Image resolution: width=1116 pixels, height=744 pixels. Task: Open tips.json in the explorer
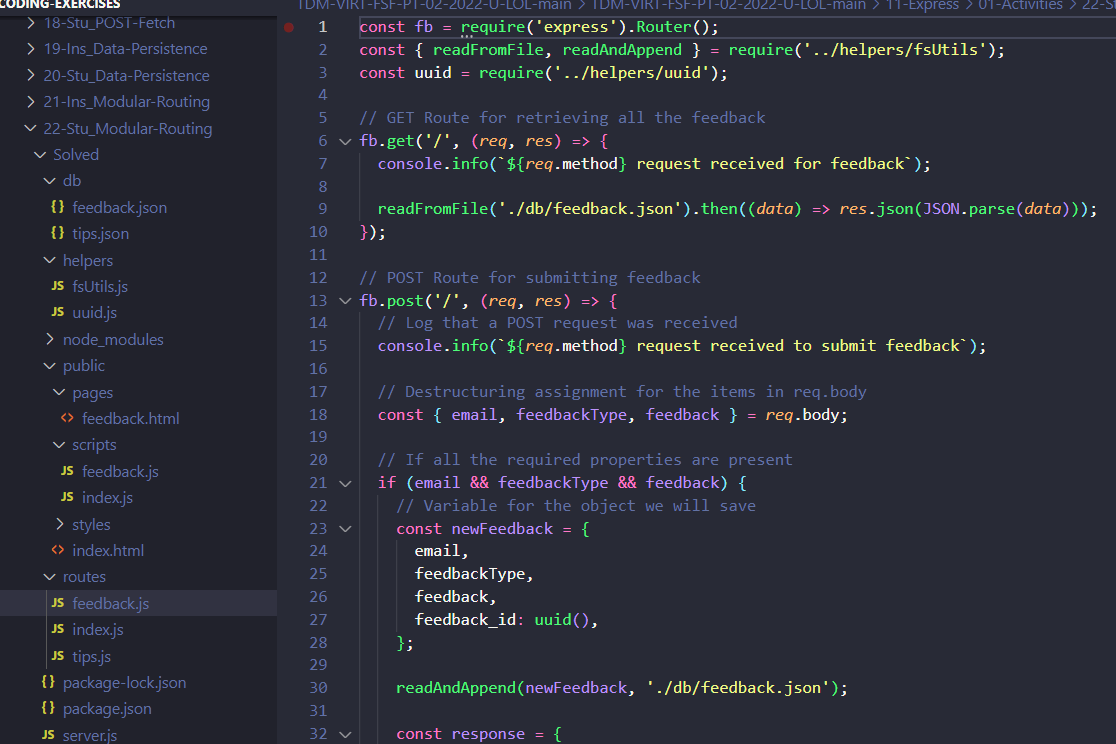click(100, 234)
